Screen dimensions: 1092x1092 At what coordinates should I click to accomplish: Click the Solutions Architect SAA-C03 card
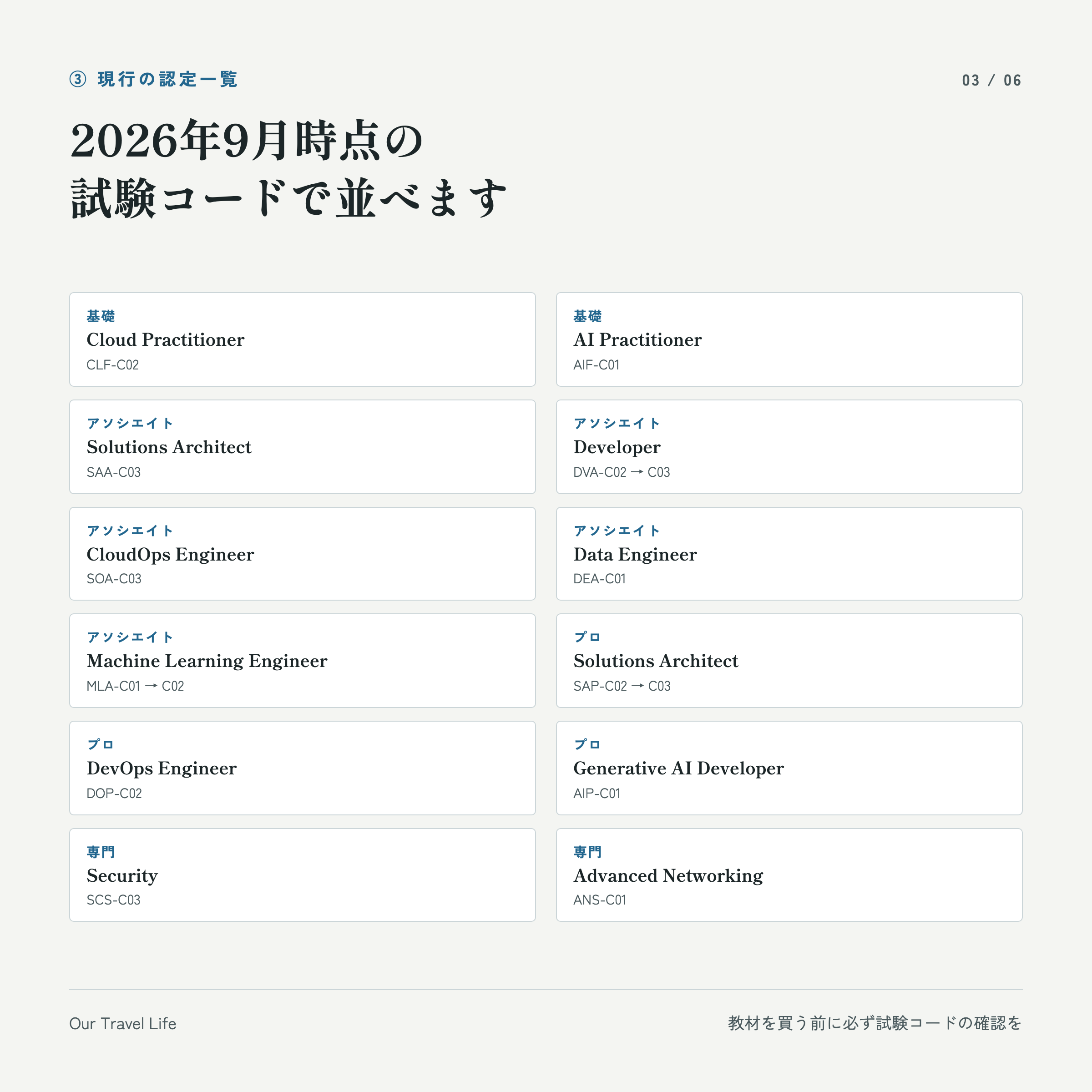tap(303, 446)
